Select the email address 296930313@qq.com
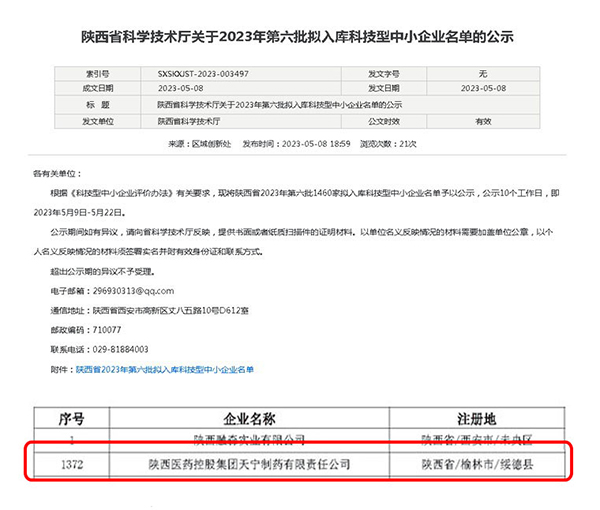Screen dimensions: 600x510 (134, 291)
